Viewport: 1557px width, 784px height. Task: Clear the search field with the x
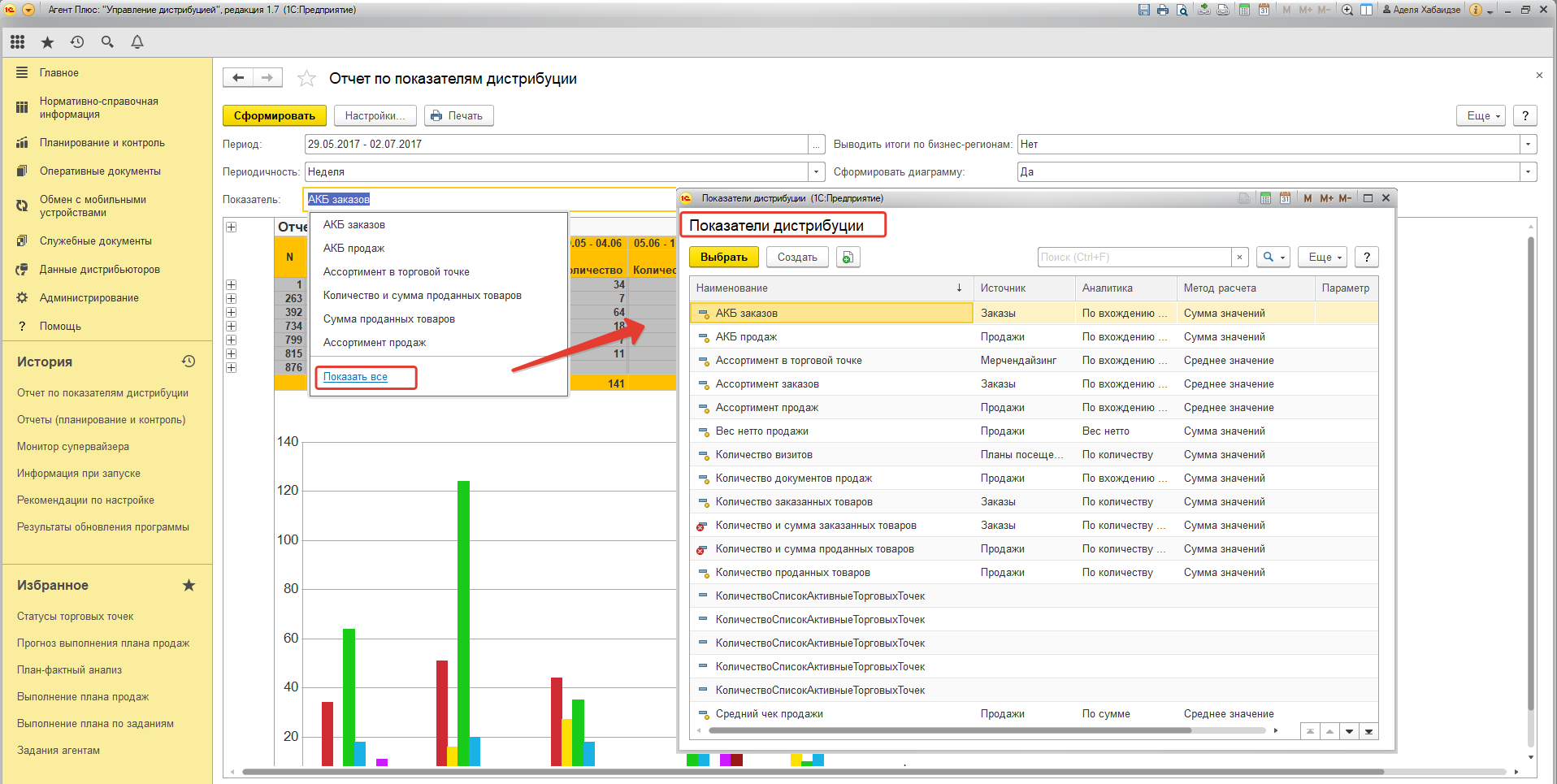point(1239,257)
